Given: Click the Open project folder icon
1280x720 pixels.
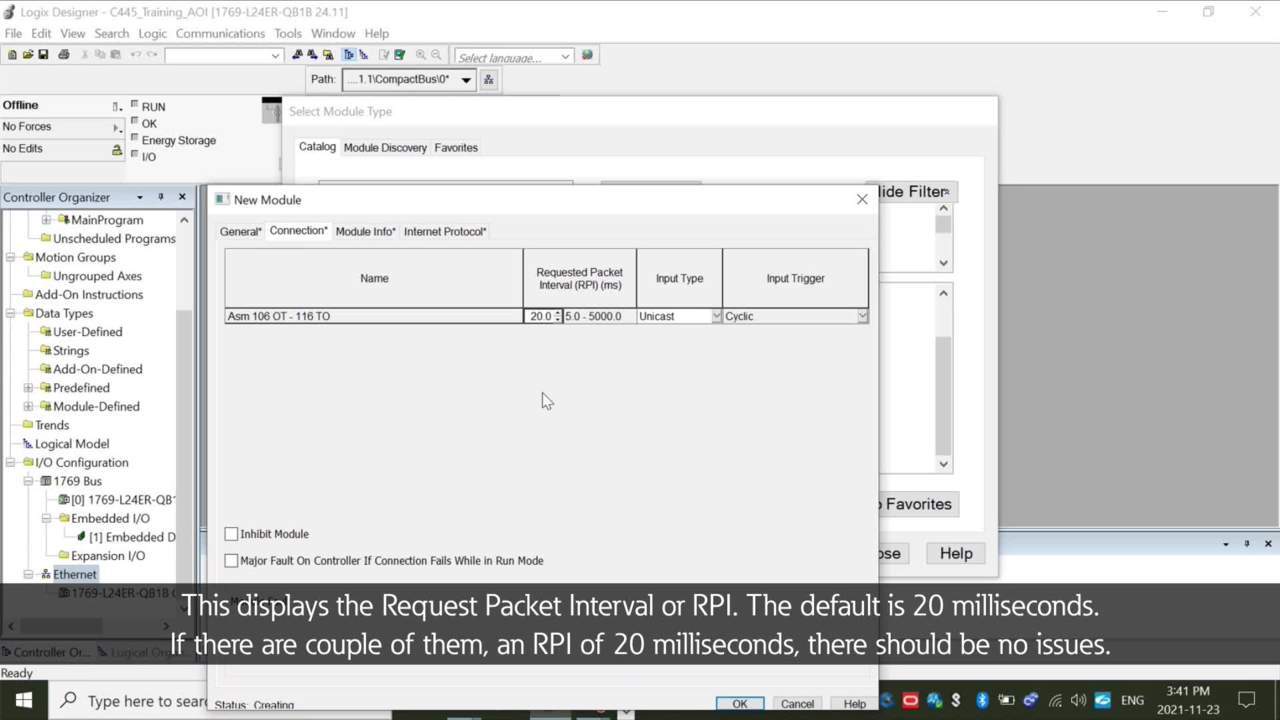Looking at the screenshot, I should point(28,55).
